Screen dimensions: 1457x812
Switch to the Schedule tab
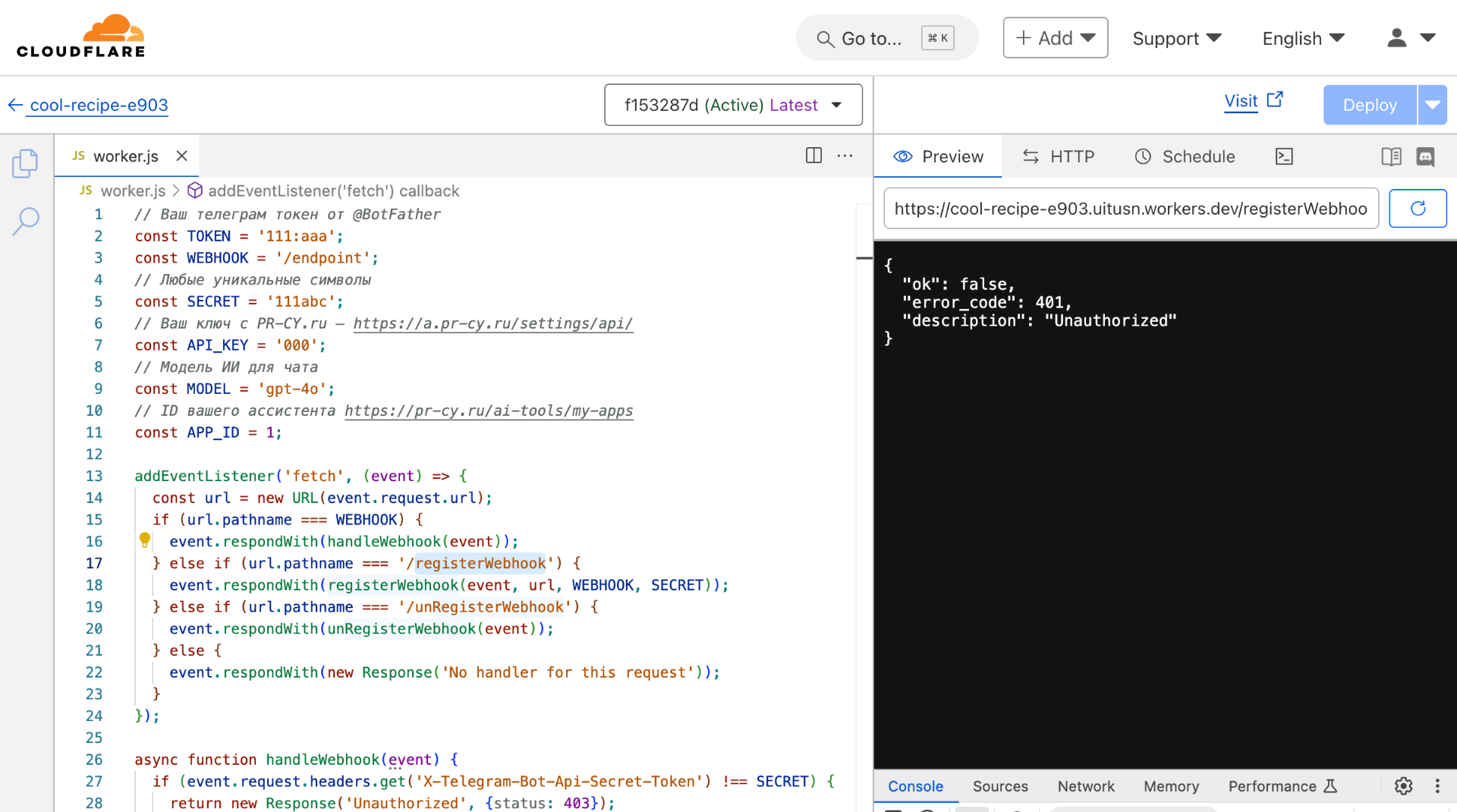point(1185,156)
